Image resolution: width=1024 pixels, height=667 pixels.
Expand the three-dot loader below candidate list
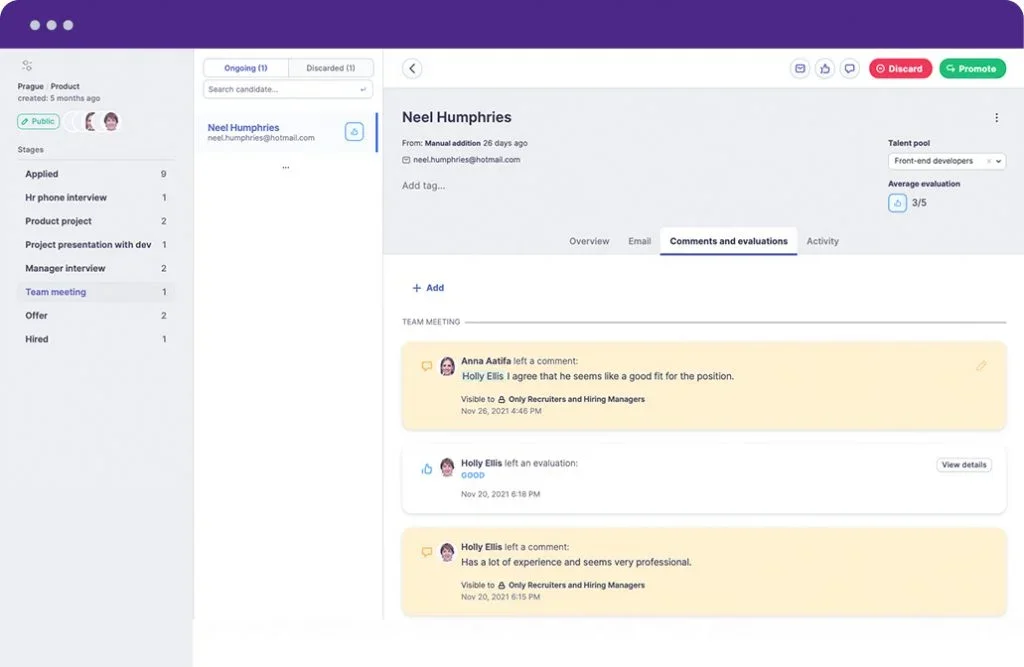[x=286, y=168]
